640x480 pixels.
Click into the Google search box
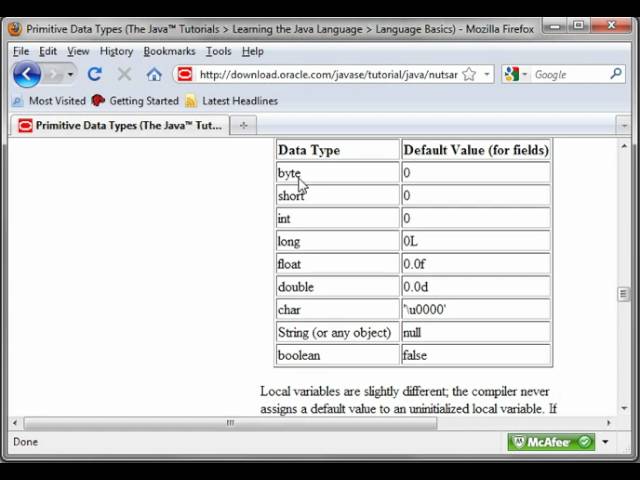pos(570,75)
